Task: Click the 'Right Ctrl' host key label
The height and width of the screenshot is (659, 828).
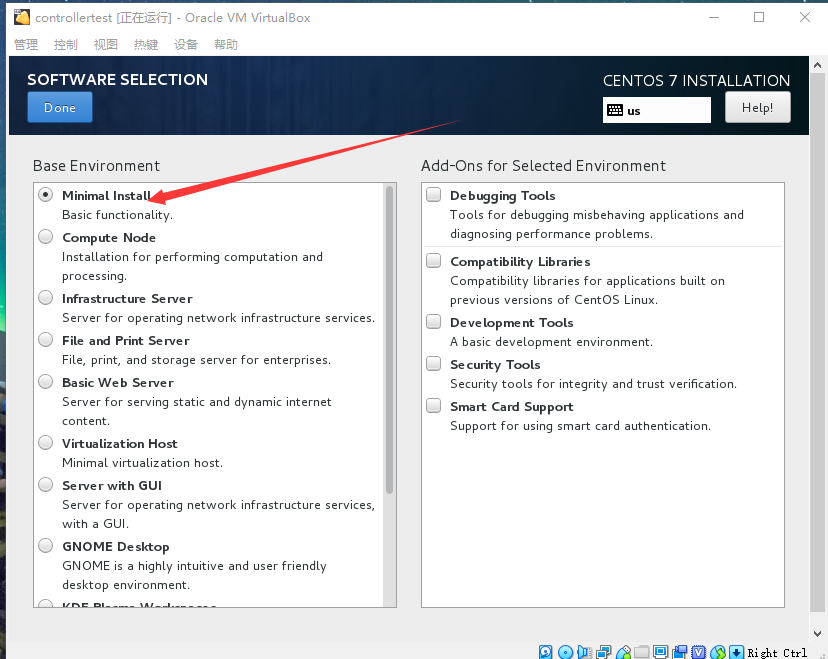Action: click(777, 653)
